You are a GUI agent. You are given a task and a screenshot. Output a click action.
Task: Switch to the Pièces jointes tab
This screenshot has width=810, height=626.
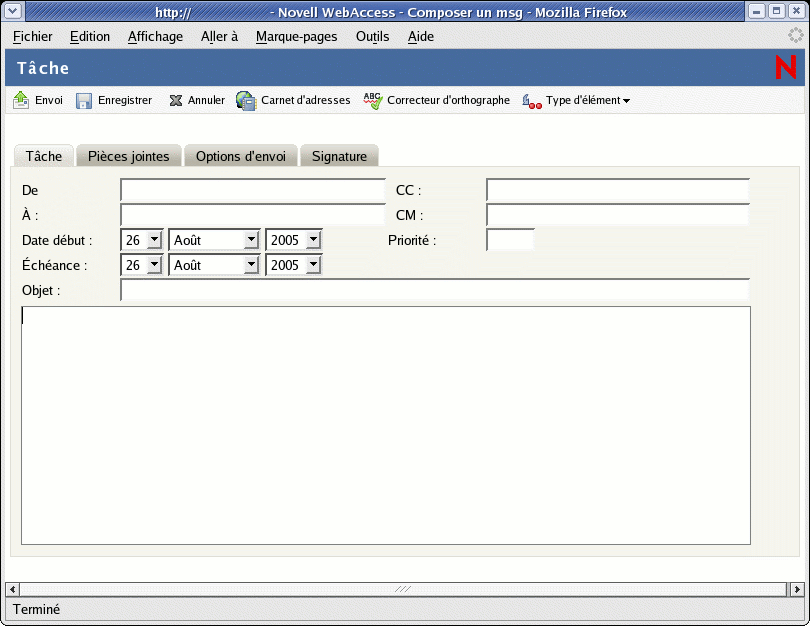coord(129,156)
